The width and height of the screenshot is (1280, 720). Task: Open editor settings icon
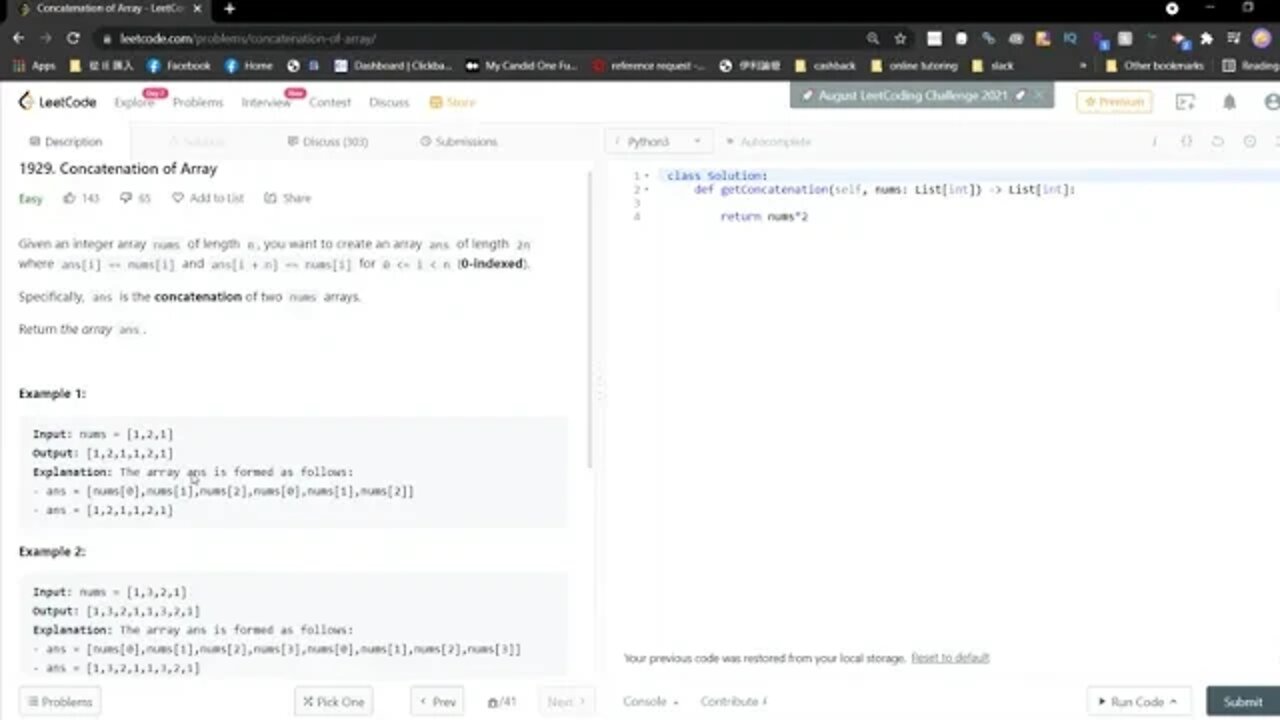1249,142
